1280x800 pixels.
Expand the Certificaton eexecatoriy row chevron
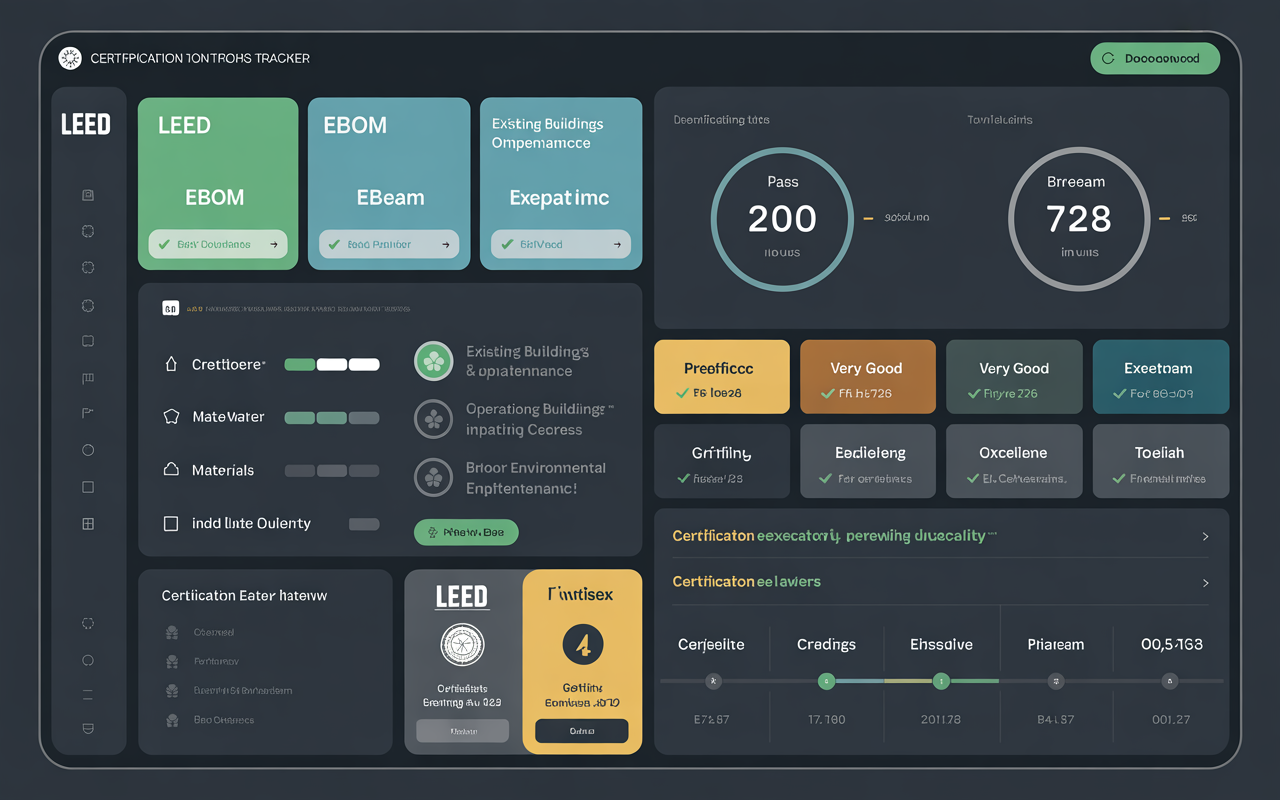1205,537
